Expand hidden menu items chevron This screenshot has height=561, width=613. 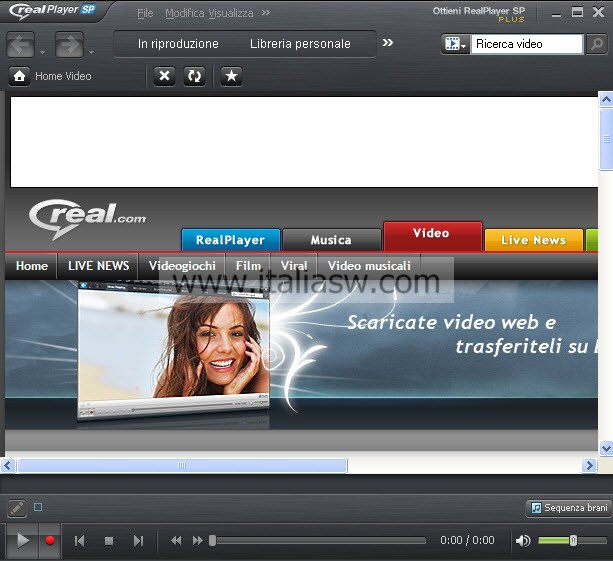266,13
